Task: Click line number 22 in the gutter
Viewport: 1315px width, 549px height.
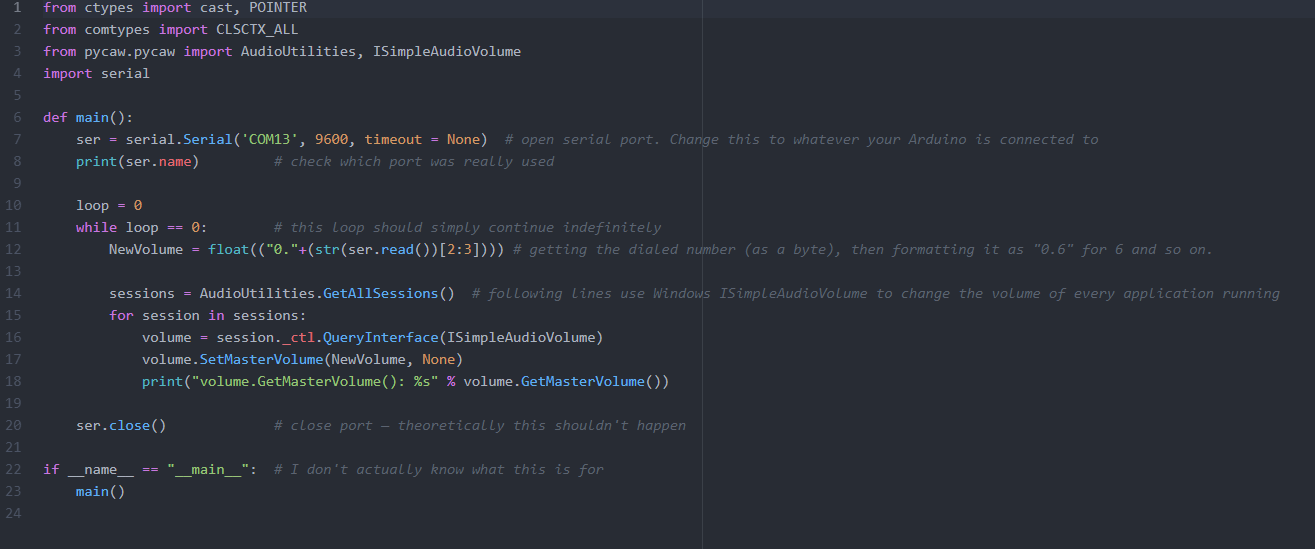Action: (14, 469)
